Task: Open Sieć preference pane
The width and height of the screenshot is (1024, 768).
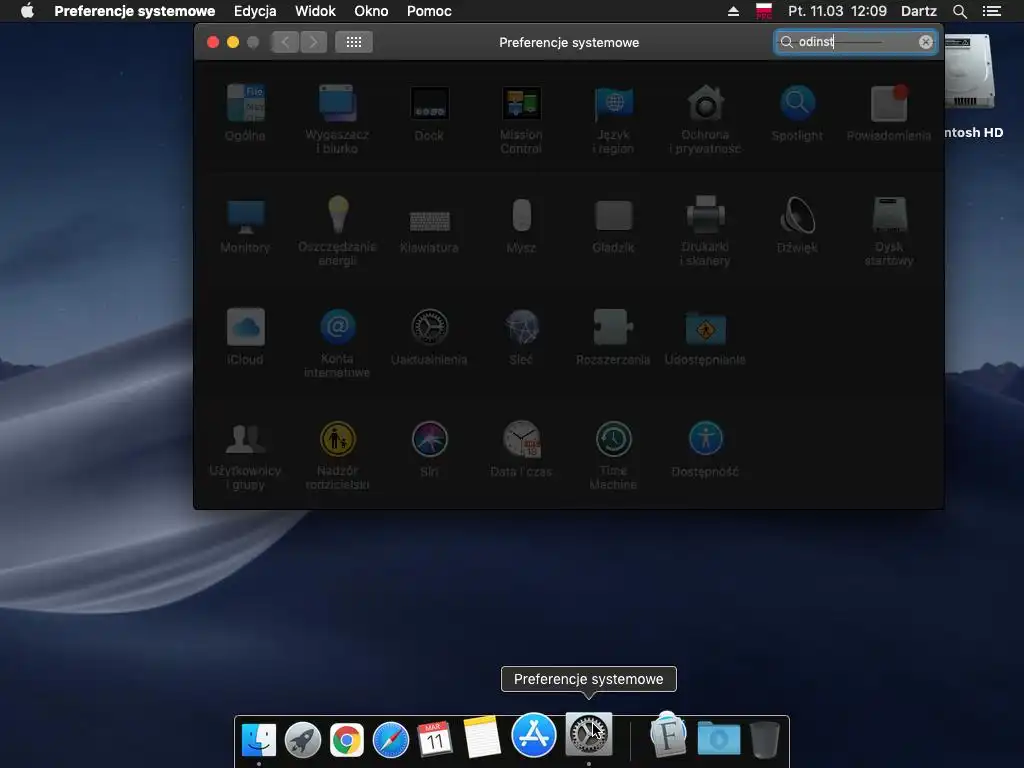Action: (520, 337)
